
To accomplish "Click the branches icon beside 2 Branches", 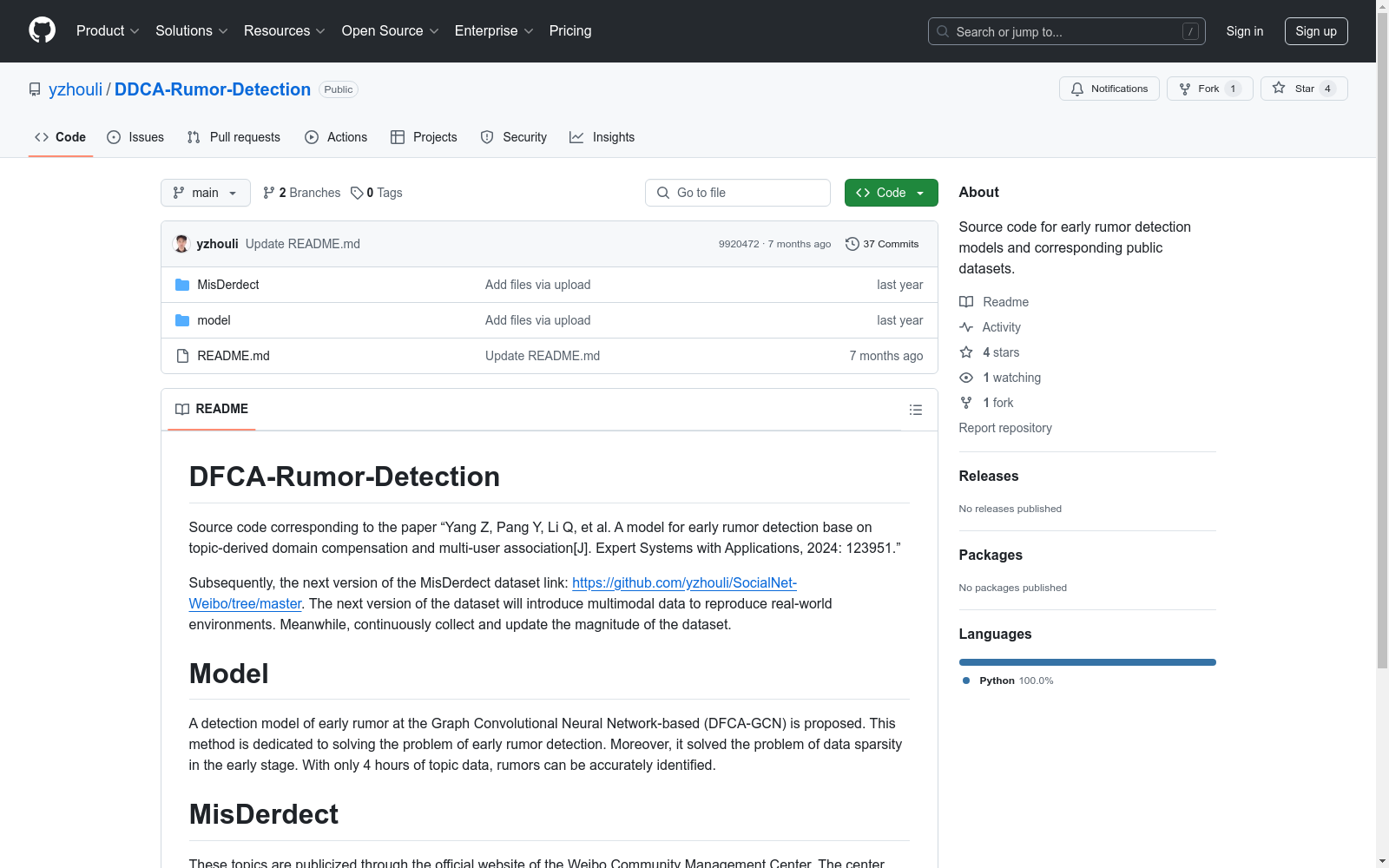I will (x=269, y=193).
